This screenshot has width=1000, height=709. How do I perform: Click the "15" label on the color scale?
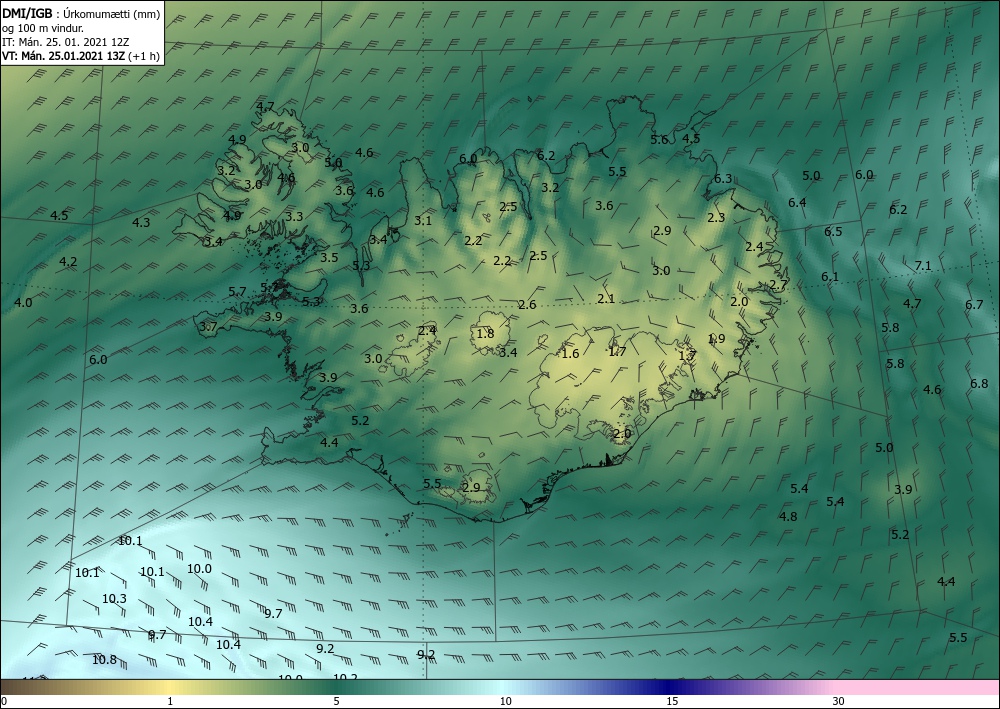pos(672,702)
